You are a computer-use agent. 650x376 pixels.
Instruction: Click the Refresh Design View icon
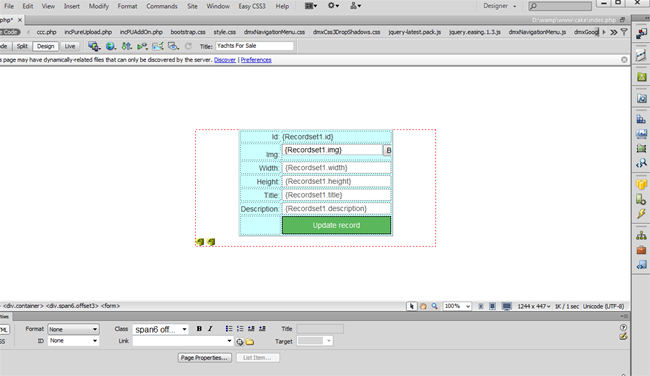(188, 46)
